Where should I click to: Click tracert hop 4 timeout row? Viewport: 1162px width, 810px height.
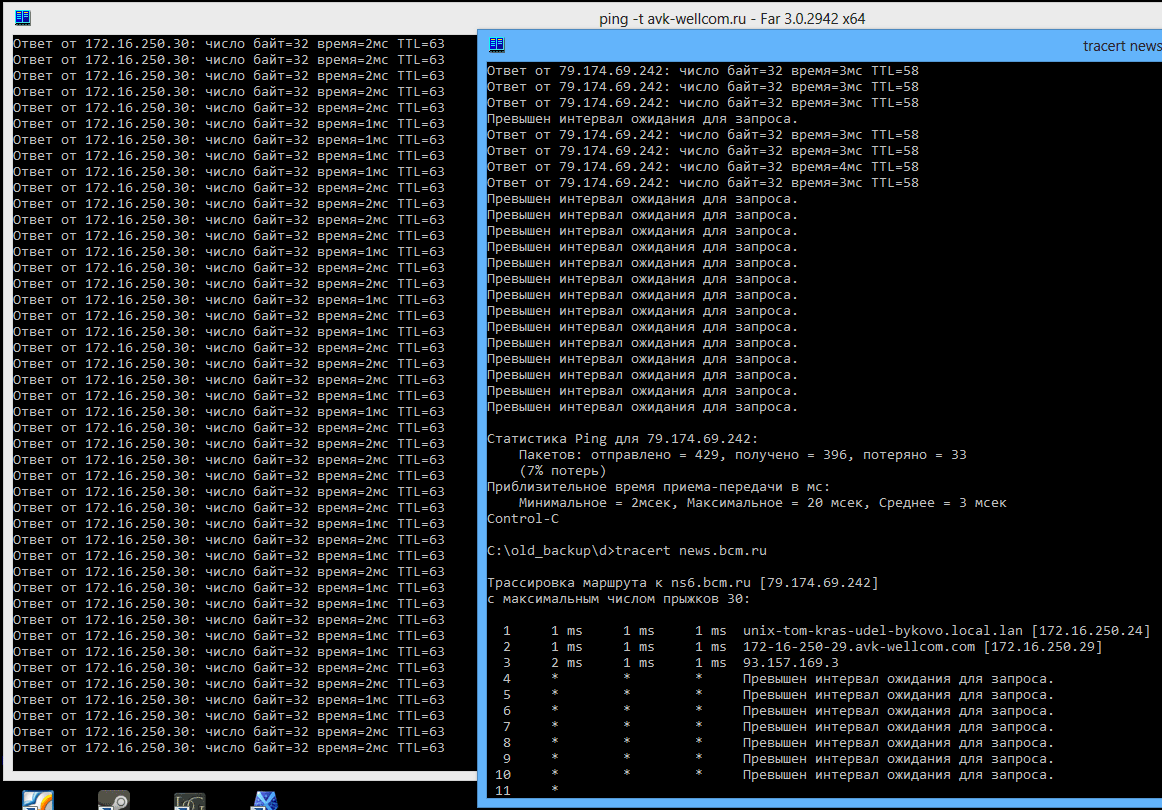778,679
